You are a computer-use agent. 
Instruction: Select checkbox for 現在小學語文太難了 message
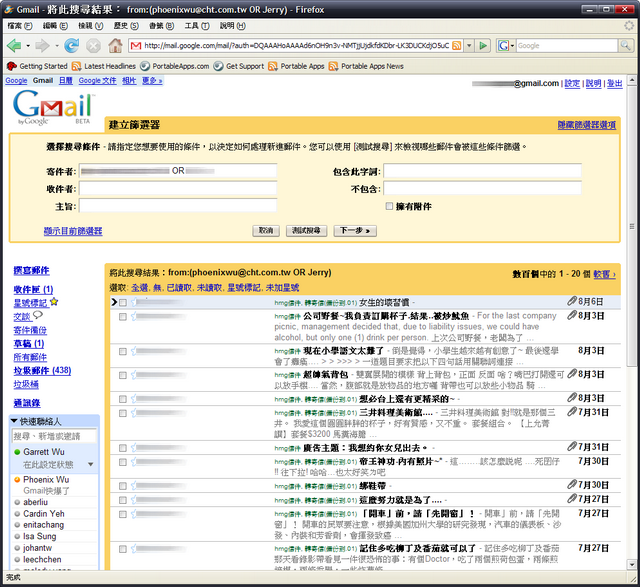coord(123,351)
